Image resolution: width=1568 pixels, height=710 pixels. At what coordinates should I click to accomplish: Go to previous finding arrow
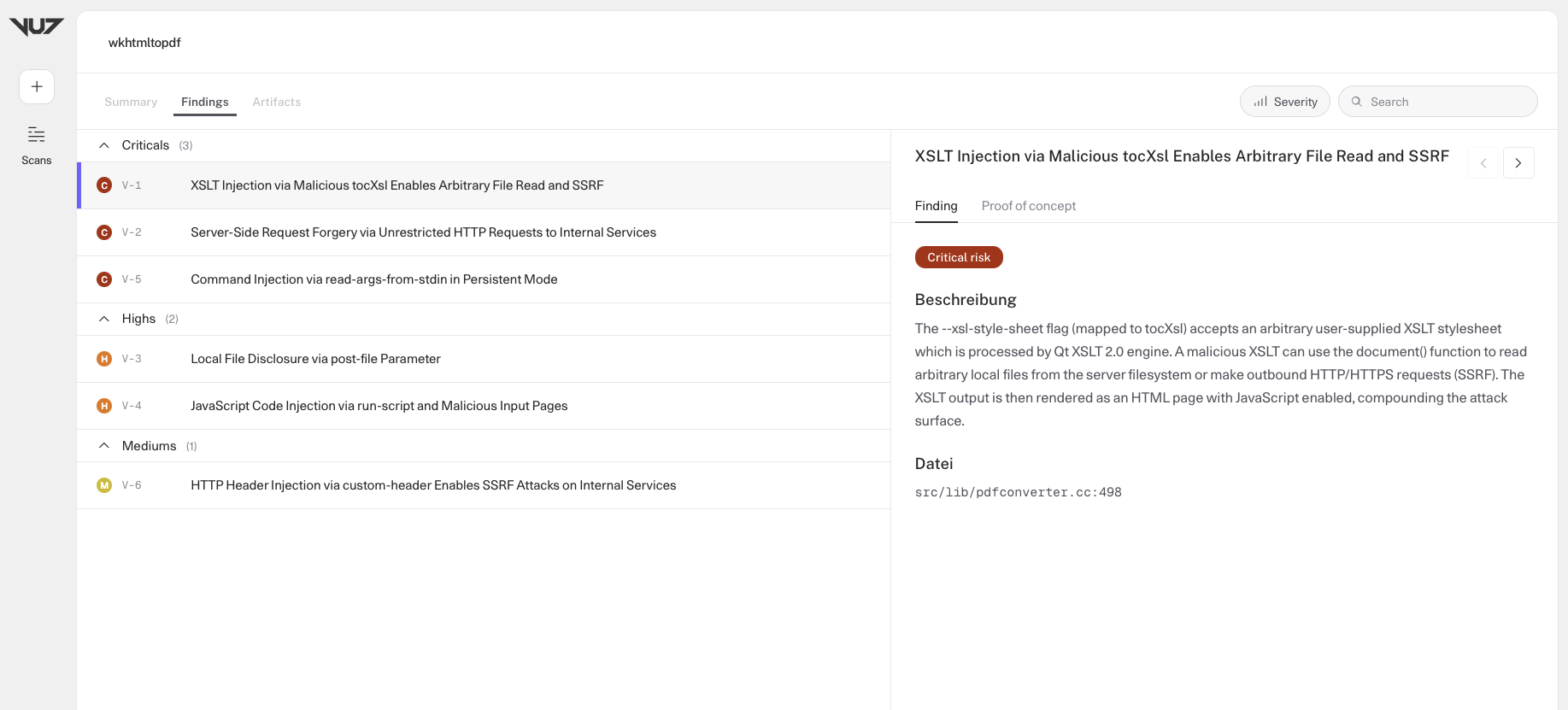(x=1483, y=163)
